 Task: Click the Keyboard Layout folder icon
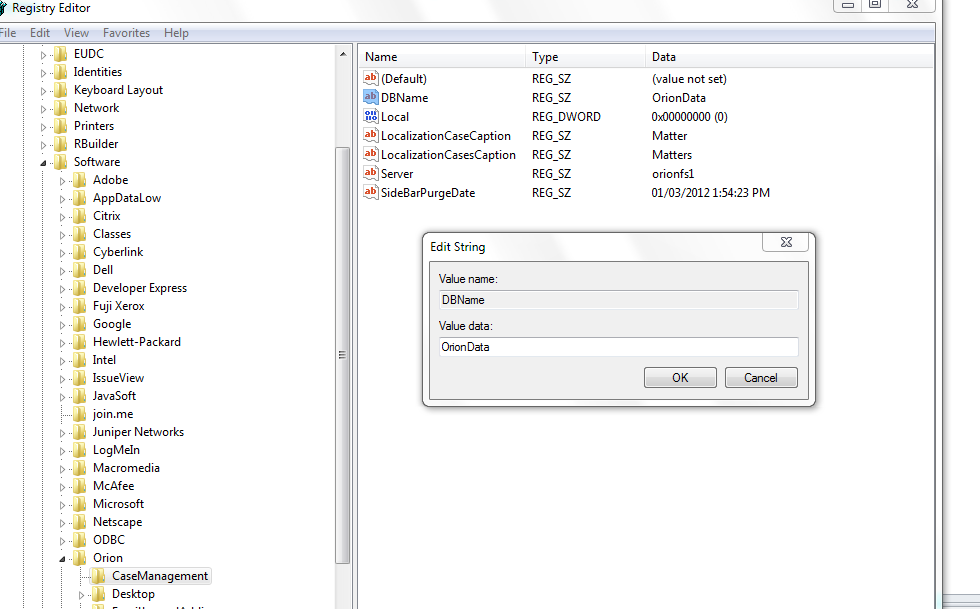[61, 90]
